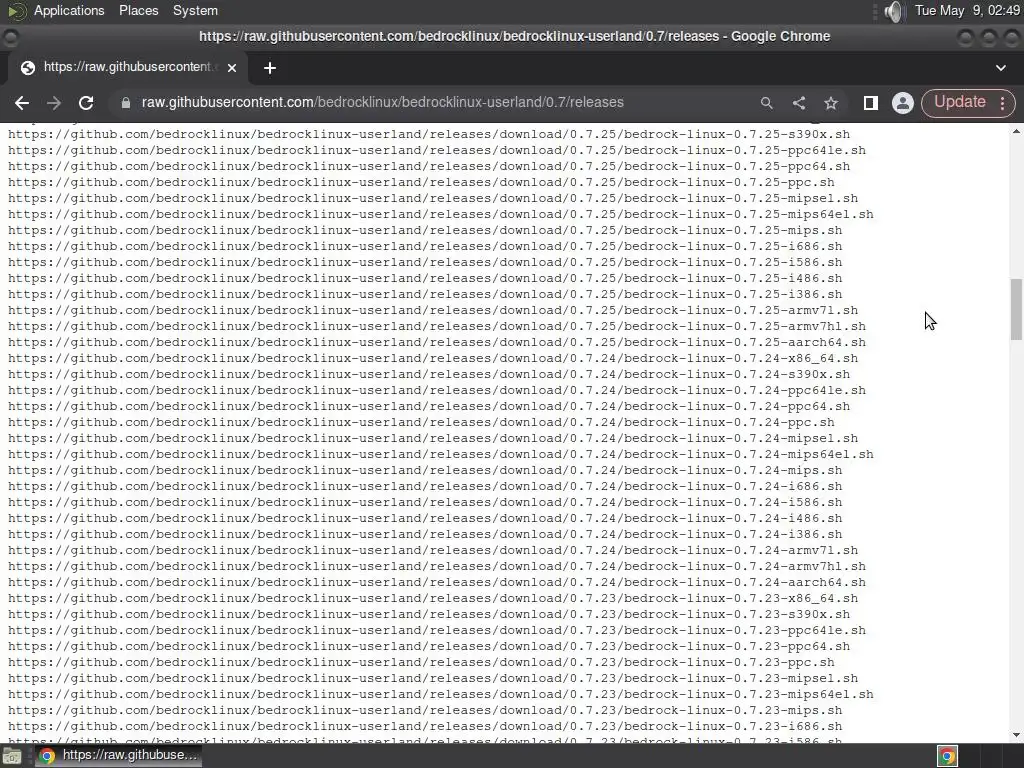Click the 0.7.24-i386.sh URL line
Viewport: 1024px width, 768px height.
(425, 534)
